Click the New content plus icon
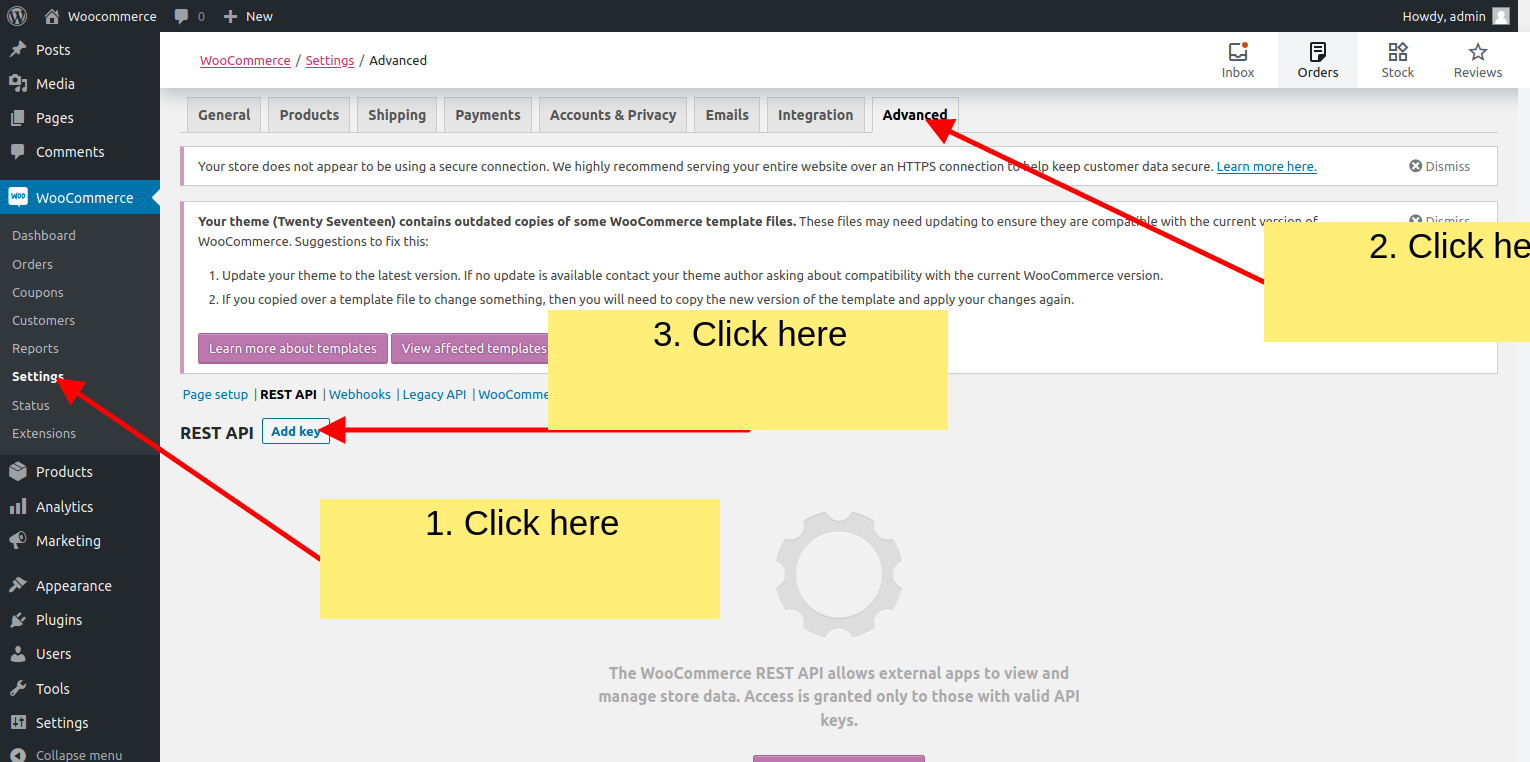The image size is (1530, 762). point(230,16)
